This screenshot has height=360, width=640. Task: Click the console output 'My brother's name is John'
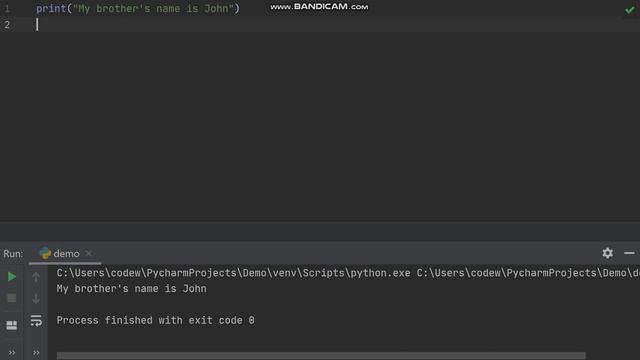coord(131,289)
